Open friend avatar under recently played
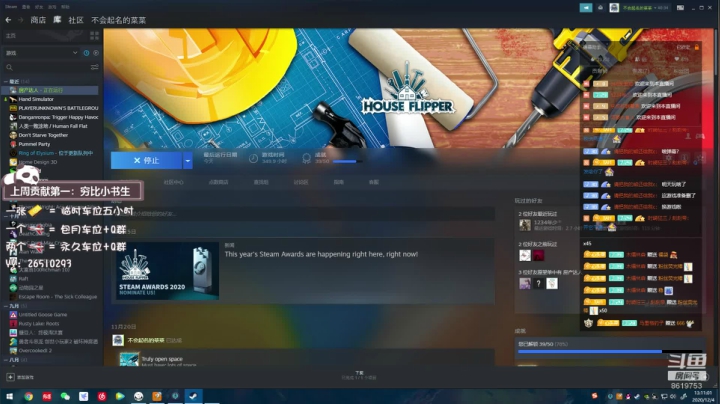 pos(525,225)
